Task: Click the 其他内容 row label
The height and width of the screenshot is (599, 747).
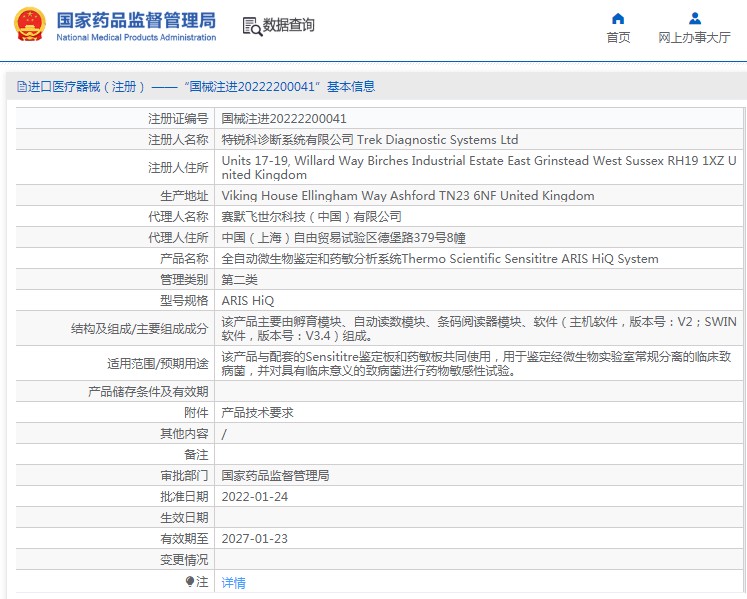Action: pos(184,434)
